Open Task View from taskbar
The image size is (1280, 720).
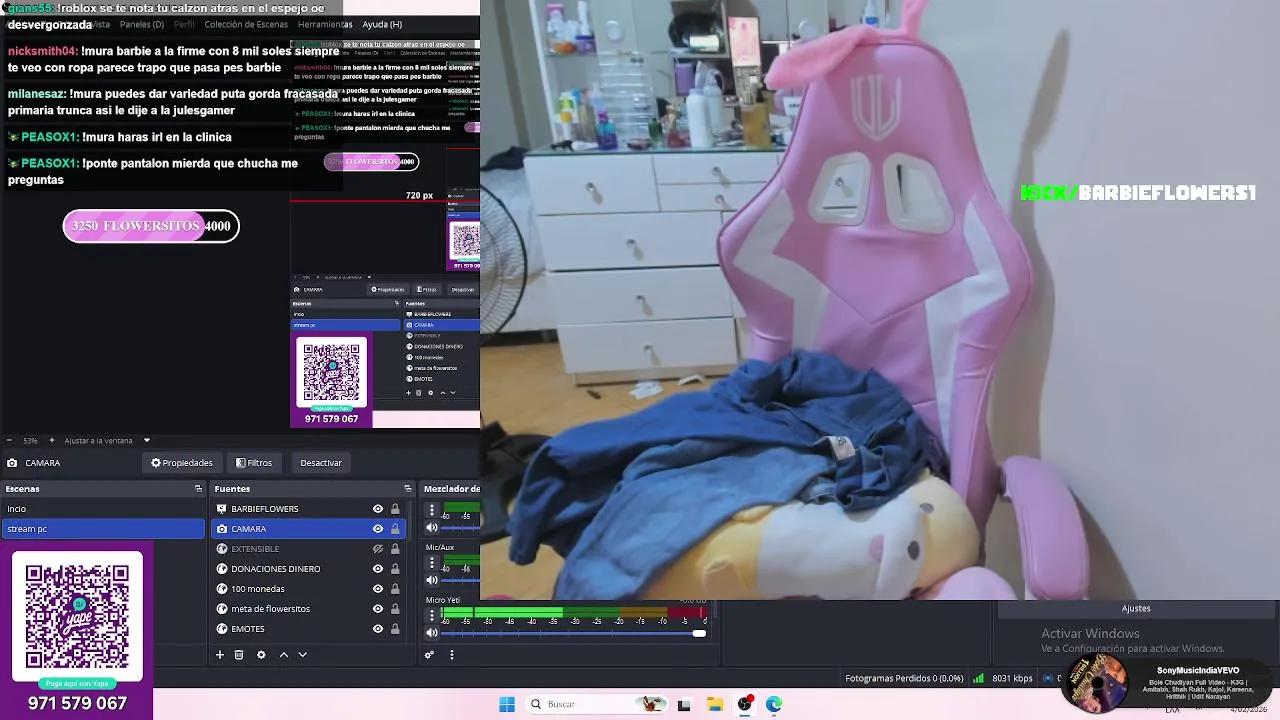pyautogui.click(x=684, y=704)
